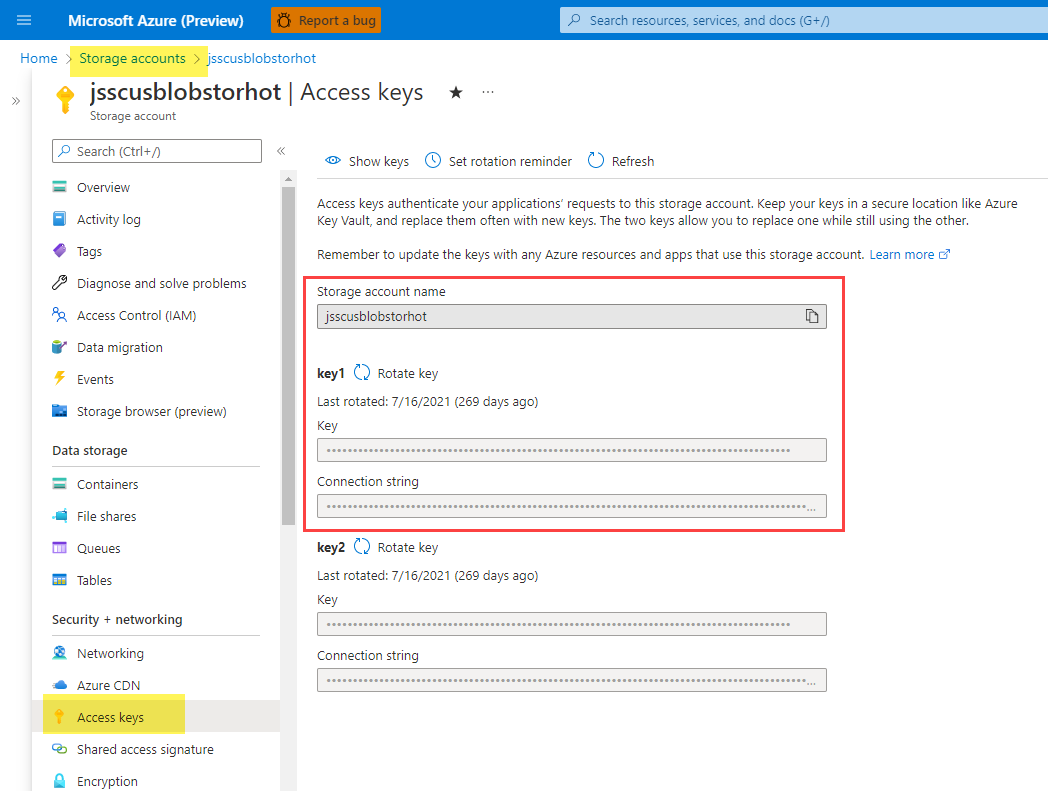Image resolution: width=1048 pixels, height=791 pixels.
Task: Click the left menu vertical scrollbar
Action: point(288,350)
